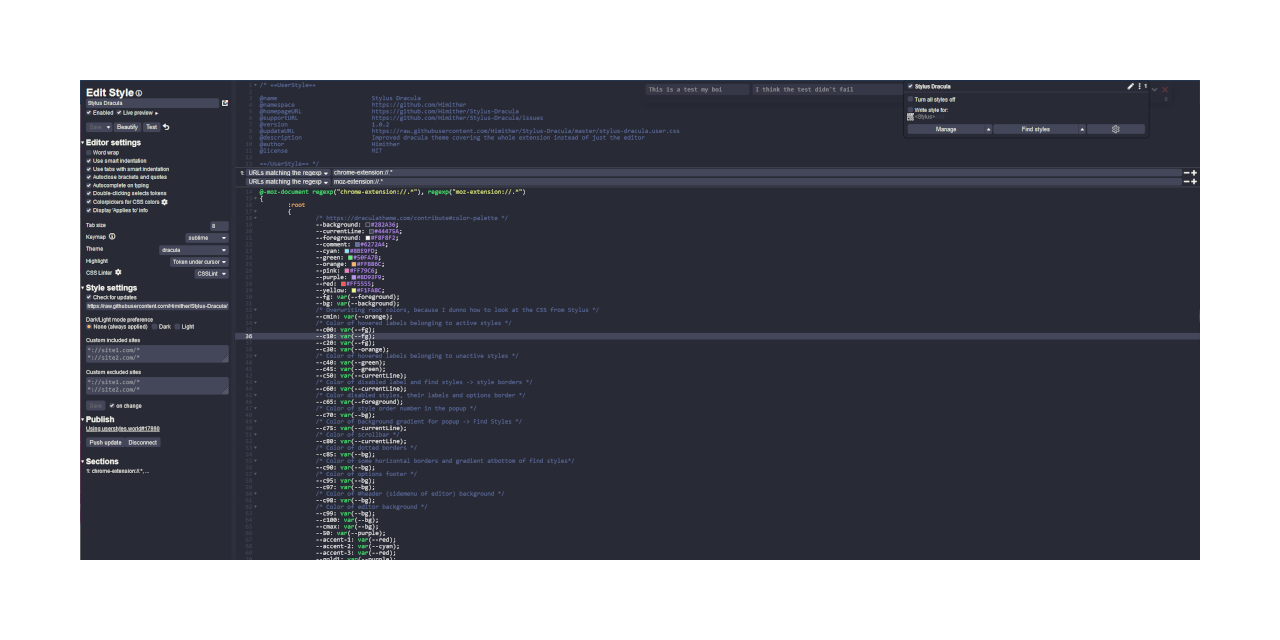Open gear next to Colorpickers for CSS colors
This screenshot has height=640, width=1280.
point(164,201)
